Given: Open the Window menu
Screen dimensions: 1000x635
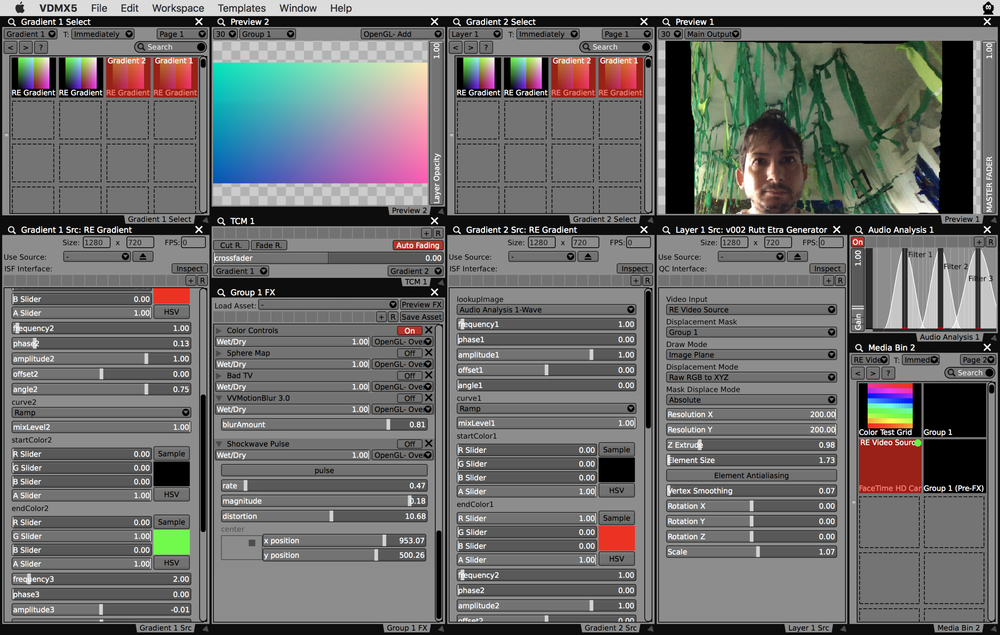Looking at the screenshot, I should click(298, 8).
